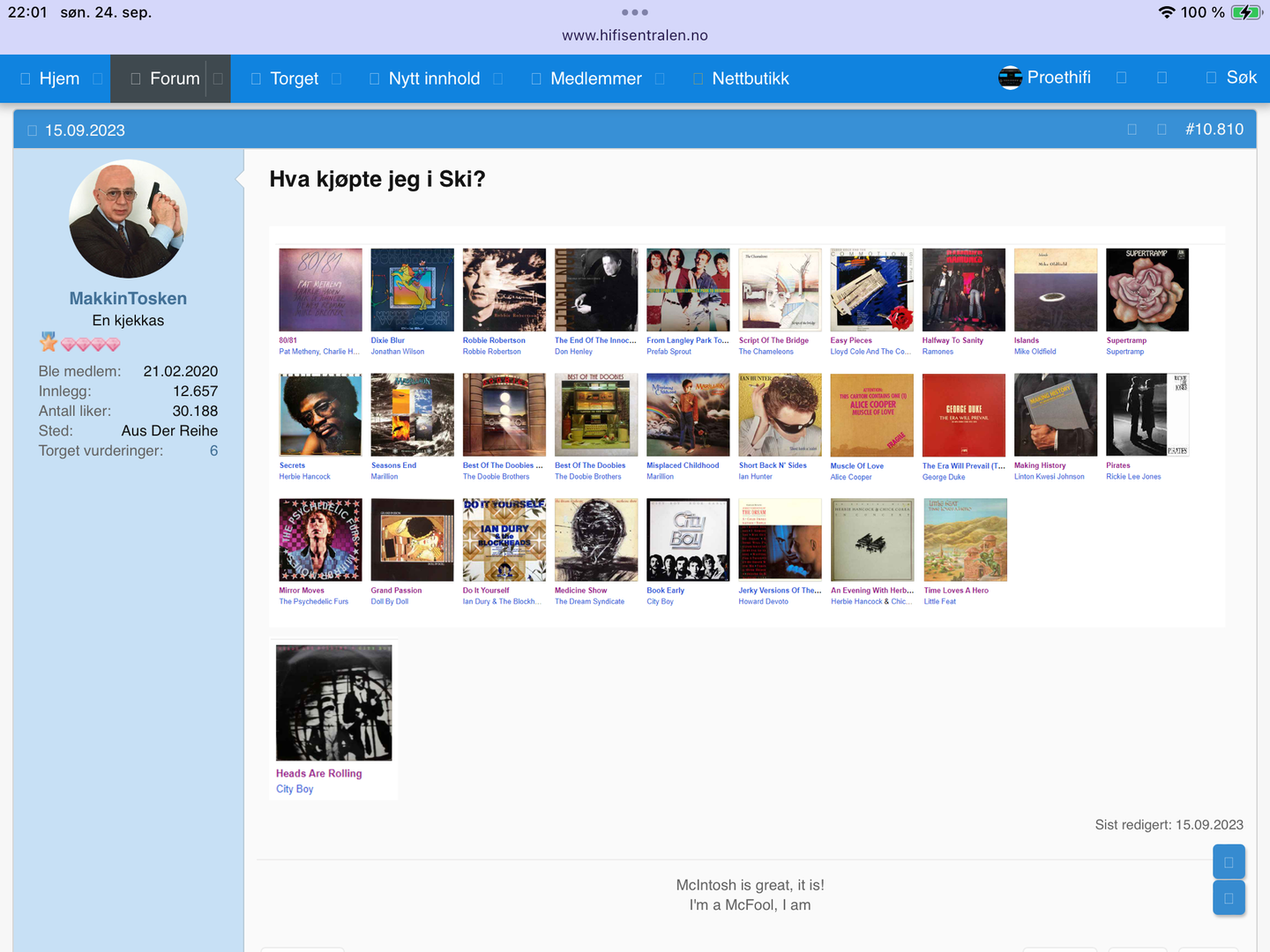Open the Time Loves A Hero cover
The height and width of the screenshot is (952, 1270).
(x=965, y=540)
